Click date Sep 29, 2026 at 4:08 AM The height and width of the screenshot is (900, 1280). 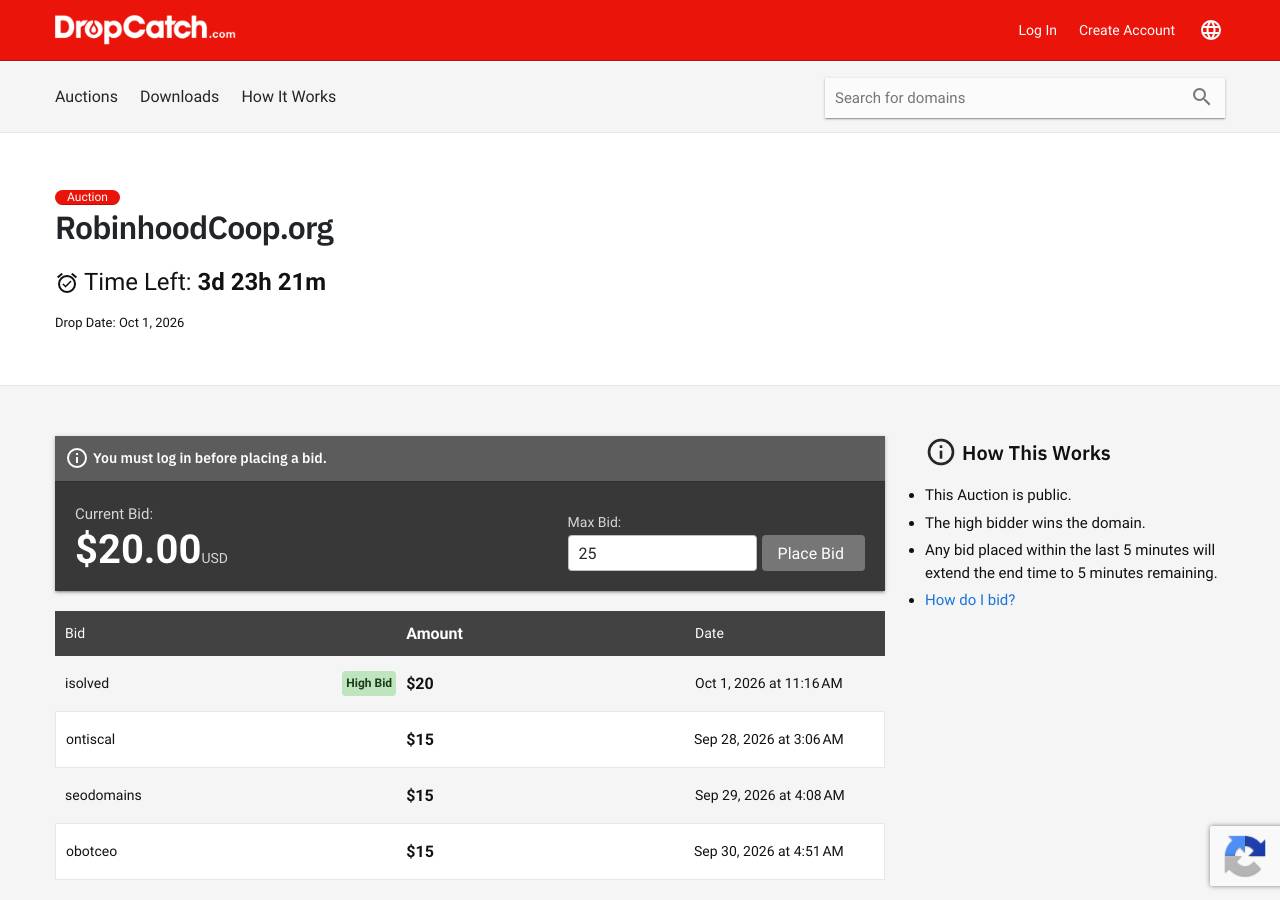point(770,795)
